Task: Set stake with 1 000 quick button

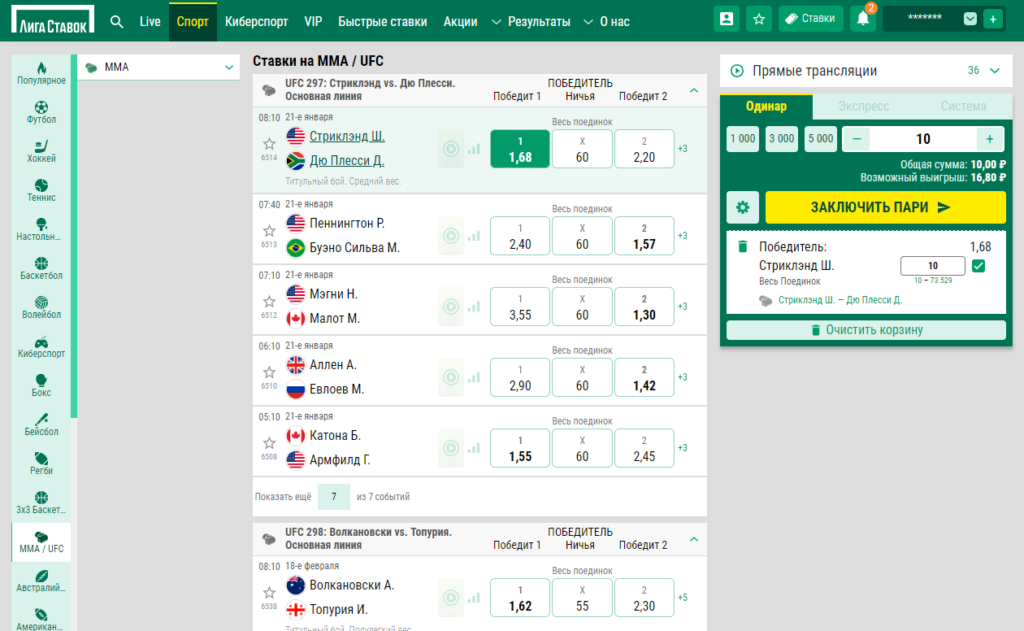Action: click(743, 139)
